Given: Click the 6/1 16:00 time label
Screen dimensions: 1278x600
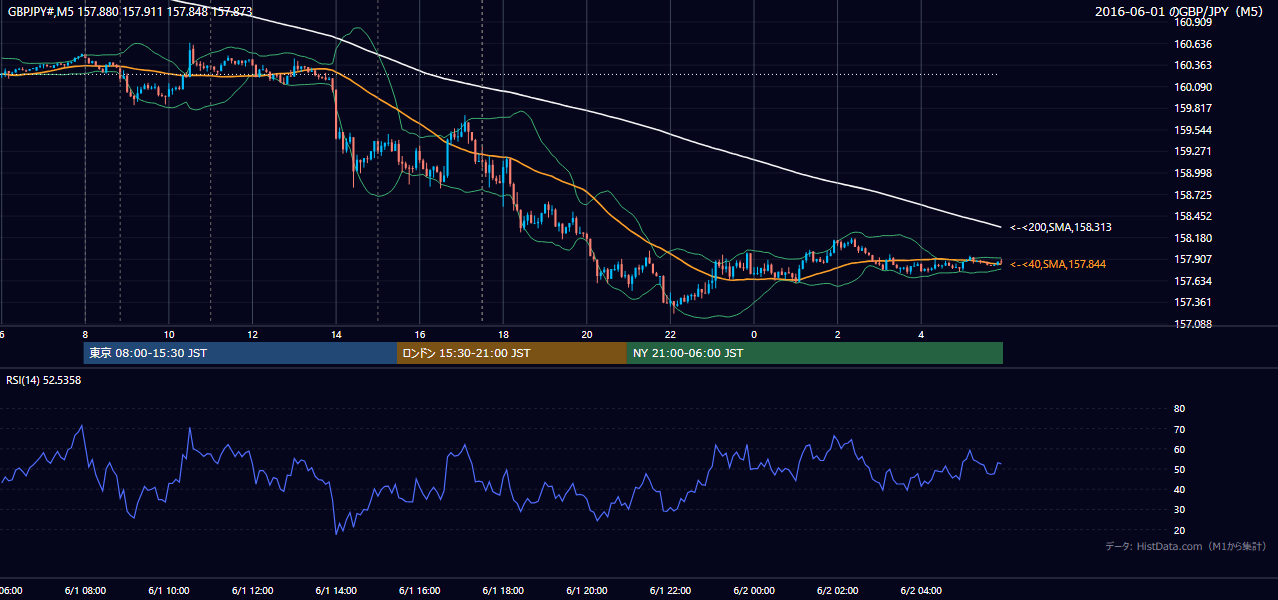Looking at the screenshot, I should [419, 591].
